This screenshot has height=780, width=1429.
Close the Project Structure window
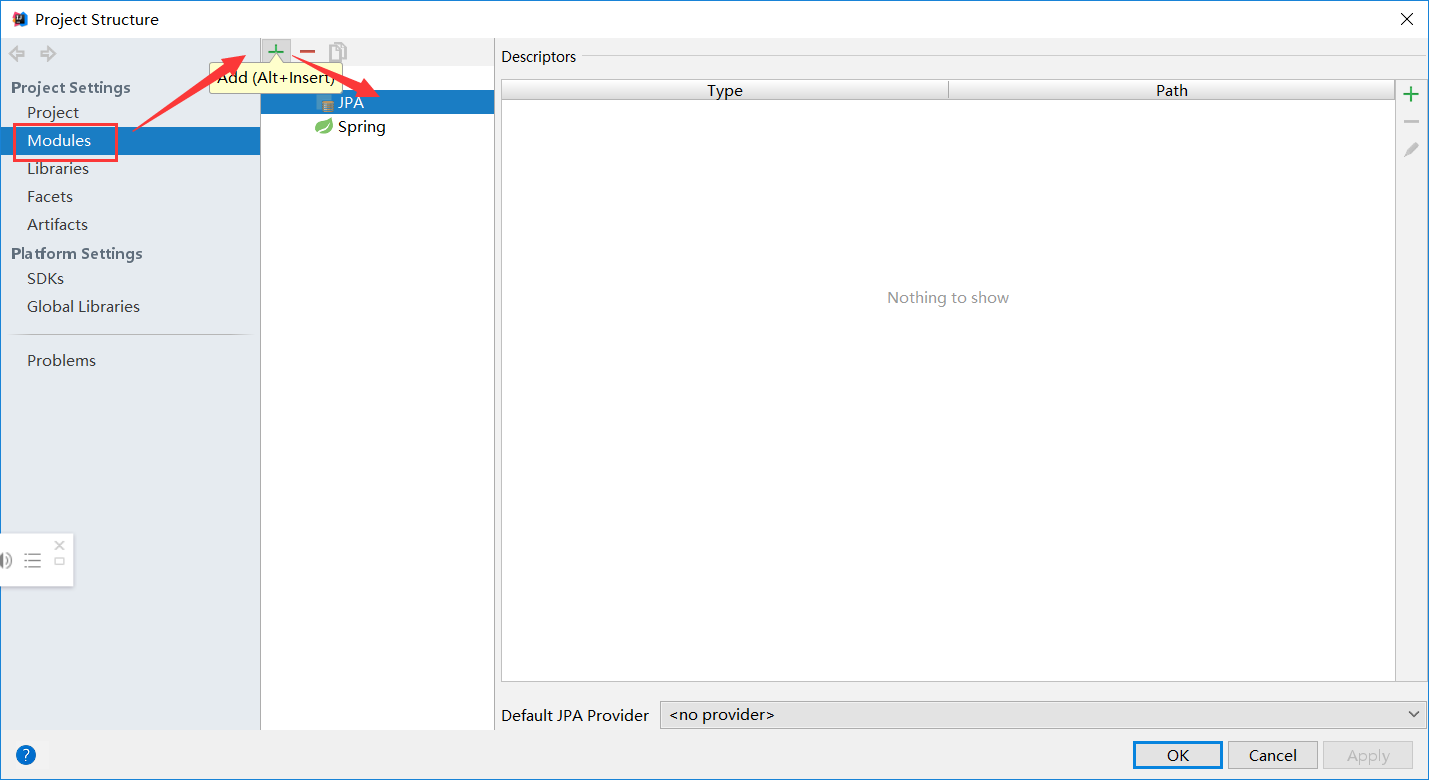[x=1406, y=19]
